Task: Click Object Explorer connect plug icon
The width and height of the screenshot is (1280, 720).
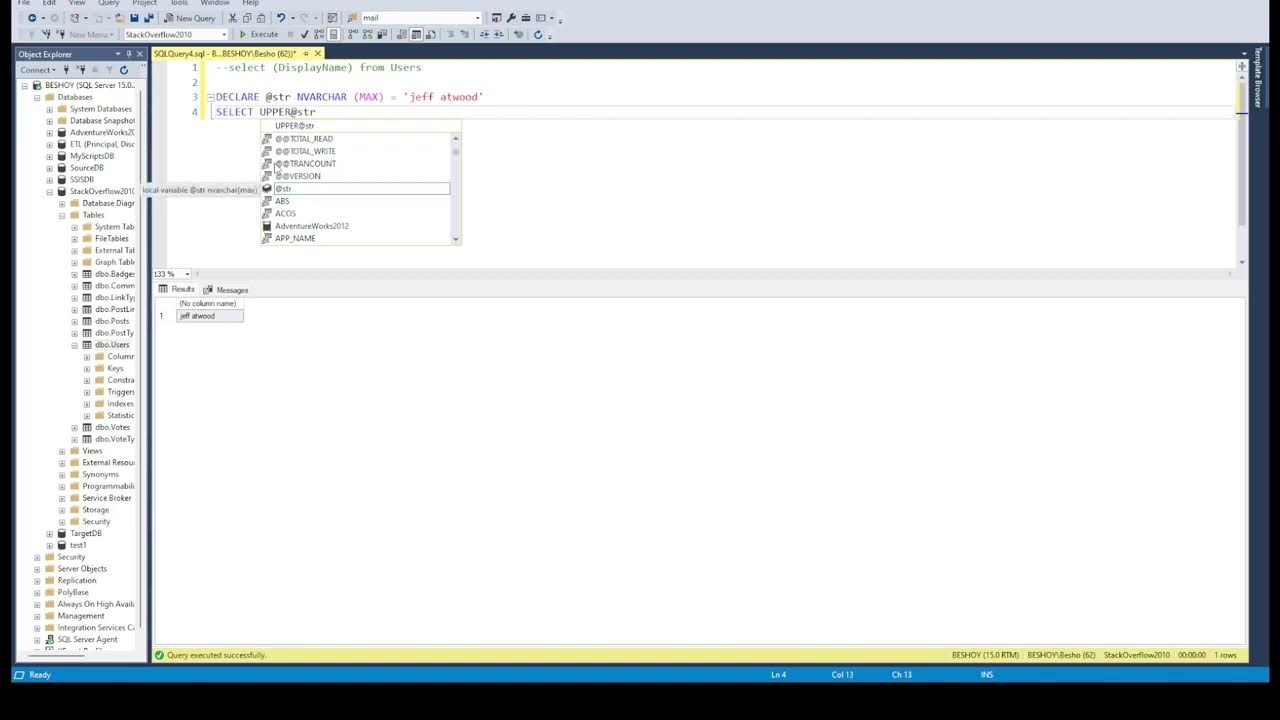Action: click(67, 70)
